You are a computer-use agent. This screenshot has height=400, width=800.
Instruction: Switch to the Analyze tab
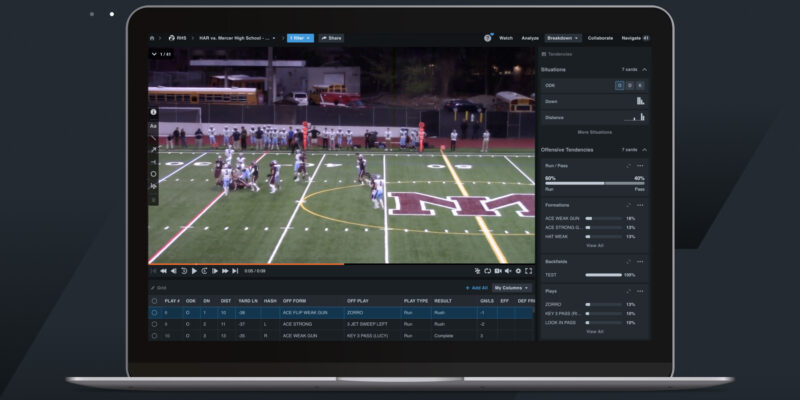(x=530, y=38)
